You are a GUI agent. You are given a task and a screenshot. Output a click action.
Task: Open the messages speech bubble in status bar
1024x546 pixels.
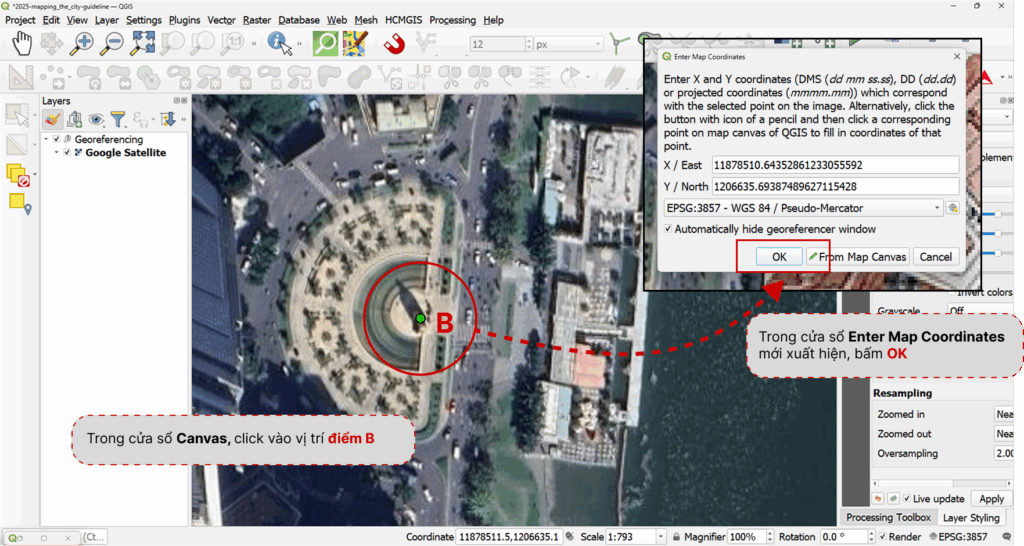pyautogui.click(x=1006, y=537)
